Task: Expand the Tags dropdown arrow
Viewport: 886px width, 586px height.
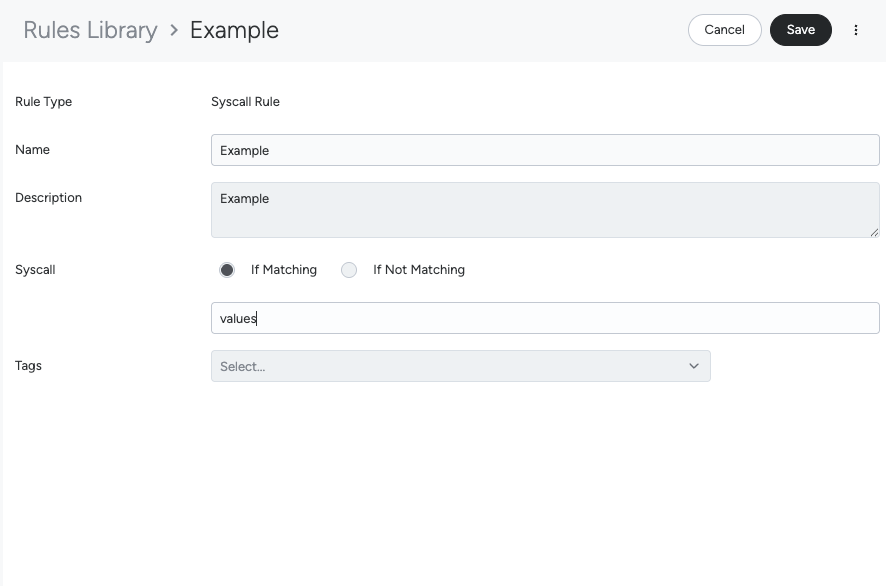Action: pyautogui.click(x=694, y=366)
